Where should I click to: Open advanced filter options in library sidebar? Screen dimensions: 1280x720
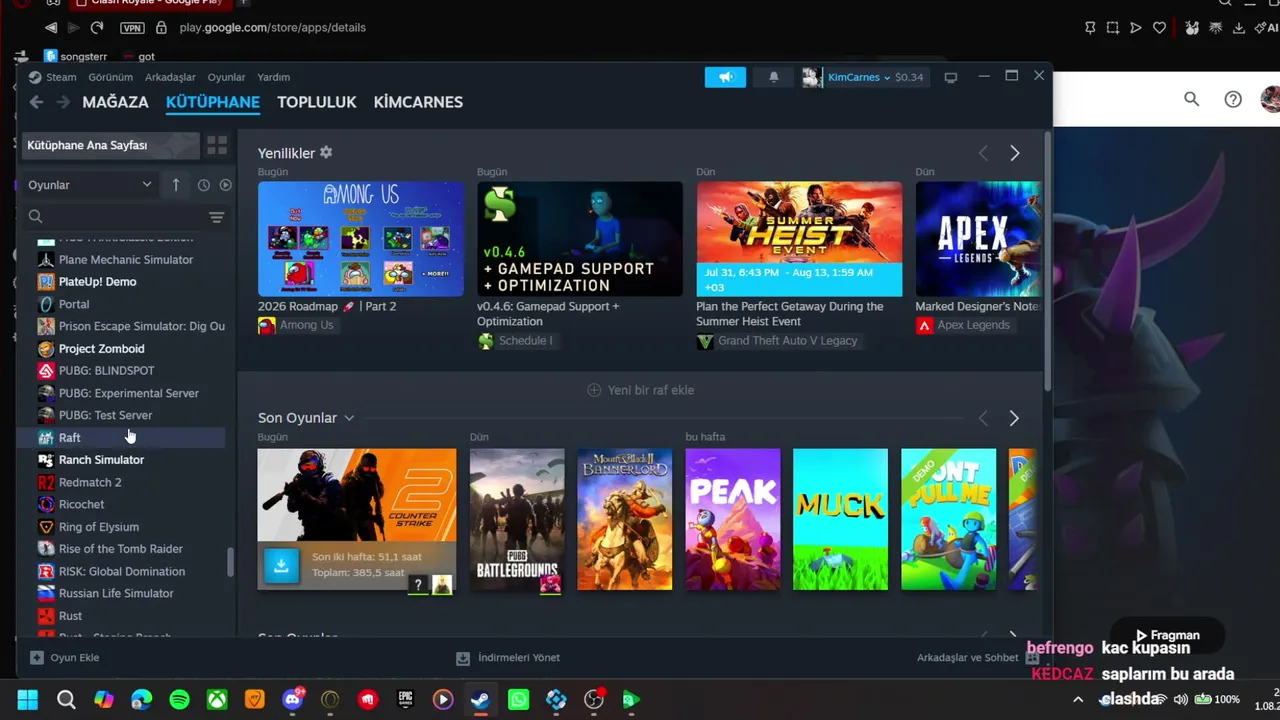216,217
